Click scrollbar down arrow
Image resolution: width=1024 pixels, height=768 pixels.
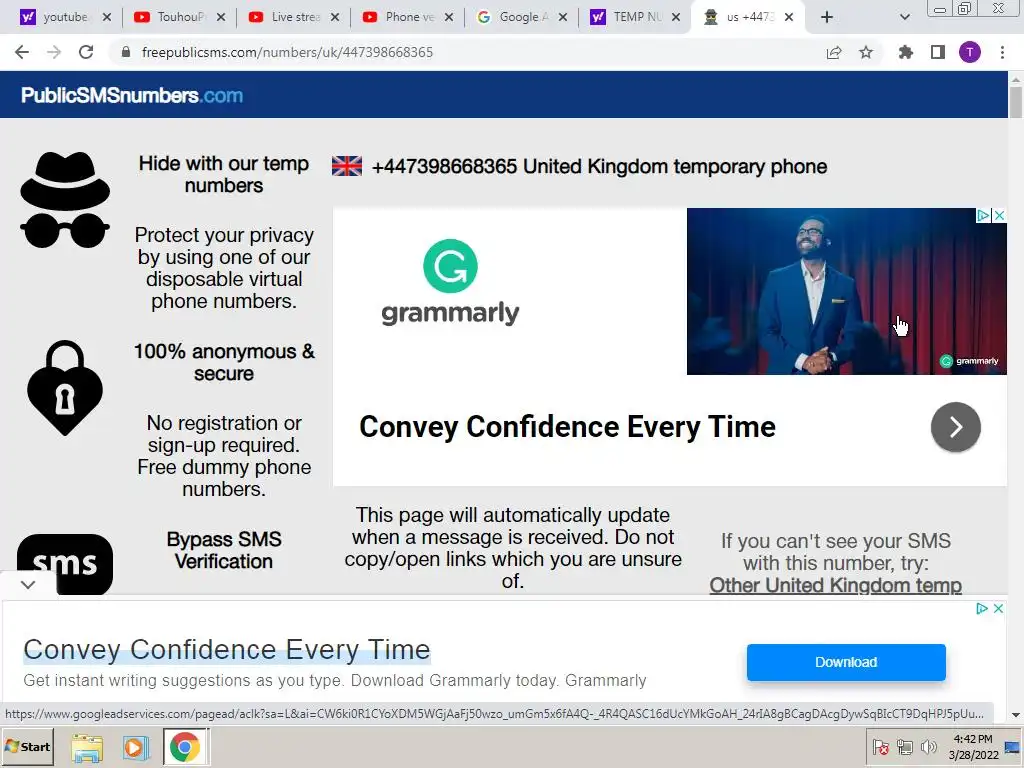pyautogui.click(x=1016, y=715)
